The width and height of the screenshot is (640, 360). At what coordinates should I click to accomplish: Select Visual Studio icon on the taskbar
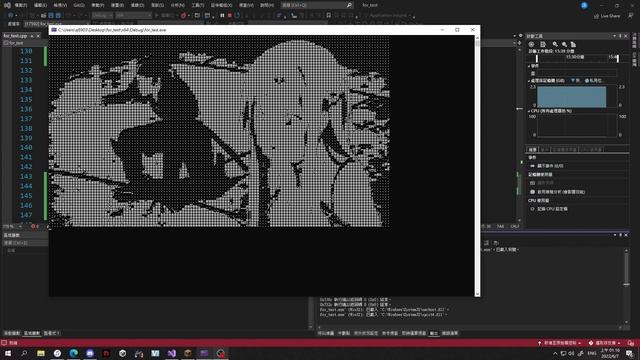click(x=171, y=353)
